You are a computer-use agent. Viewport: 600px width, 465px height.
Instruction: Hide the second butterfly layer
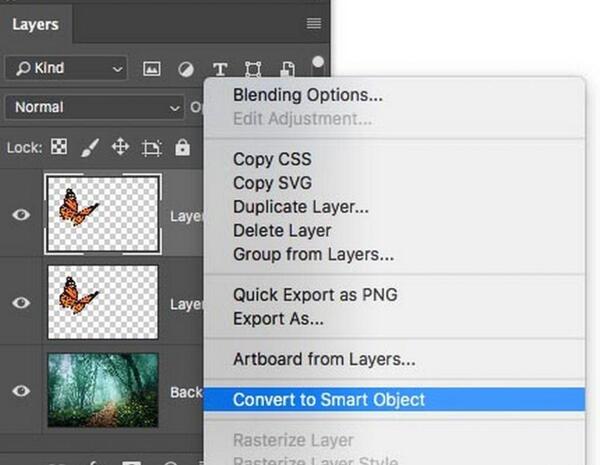21,303
